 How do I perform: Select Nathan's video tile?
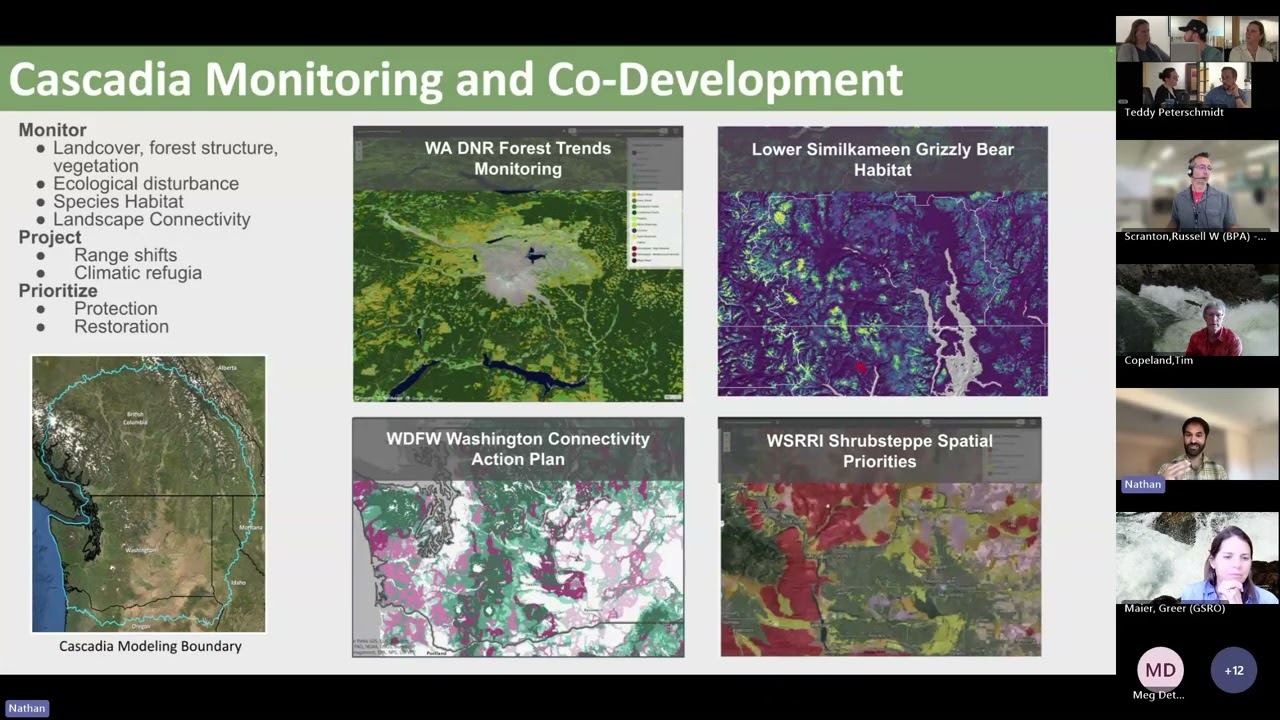coord(1197,434)
